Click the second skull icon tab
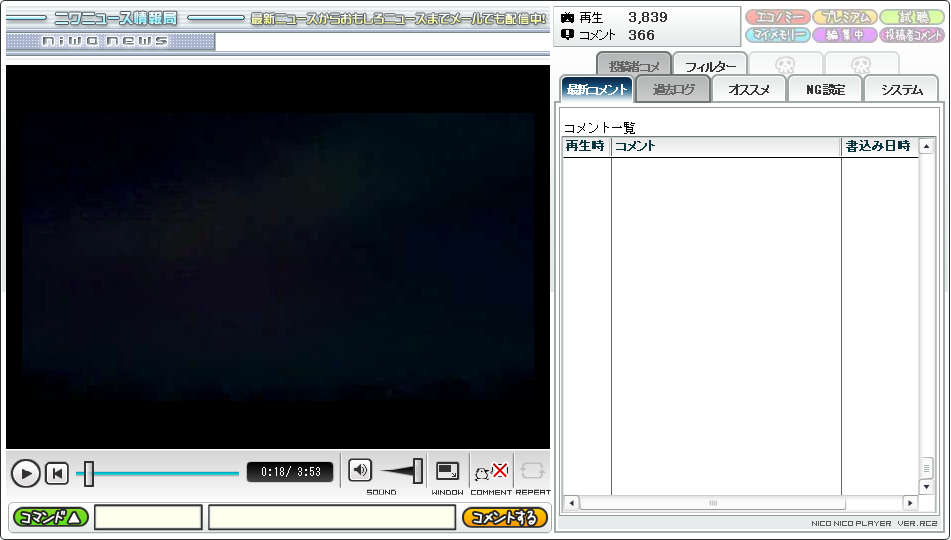 pos(861,64)
